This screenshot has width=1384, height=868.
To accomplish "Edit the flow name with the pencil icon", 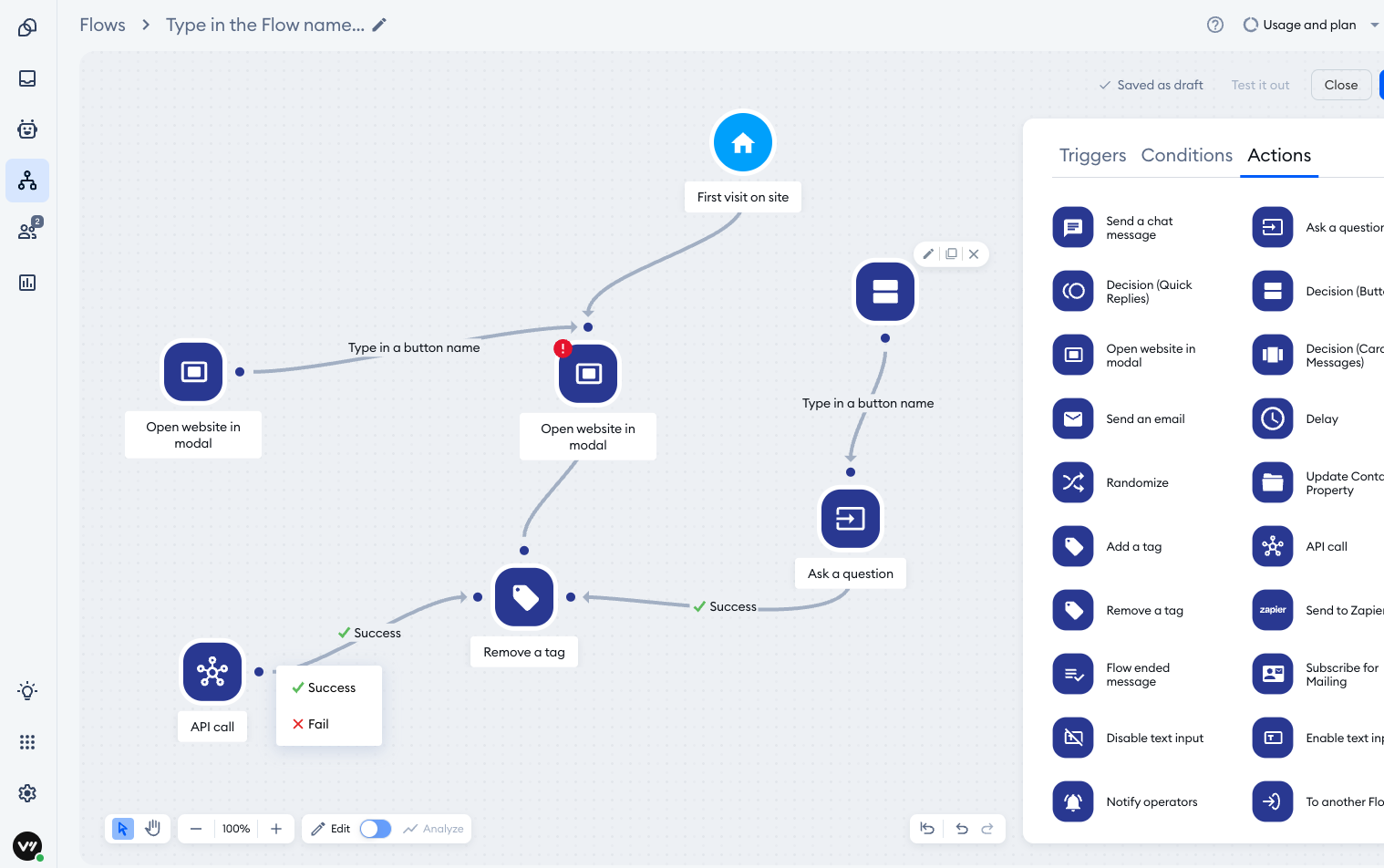I will [x=379, y=25].
